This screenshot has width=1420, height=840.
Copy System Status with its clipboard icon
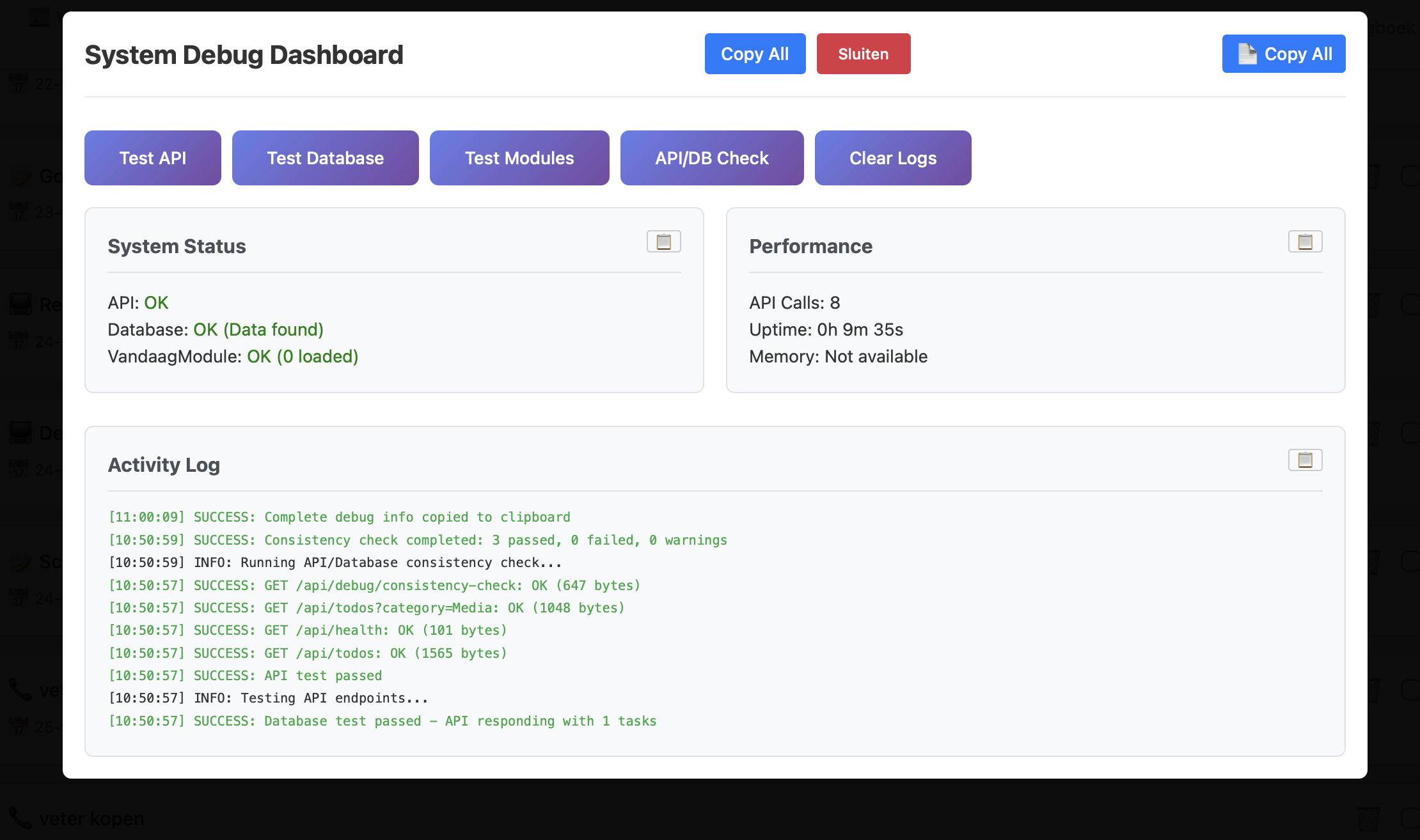(x=663, y=242)
